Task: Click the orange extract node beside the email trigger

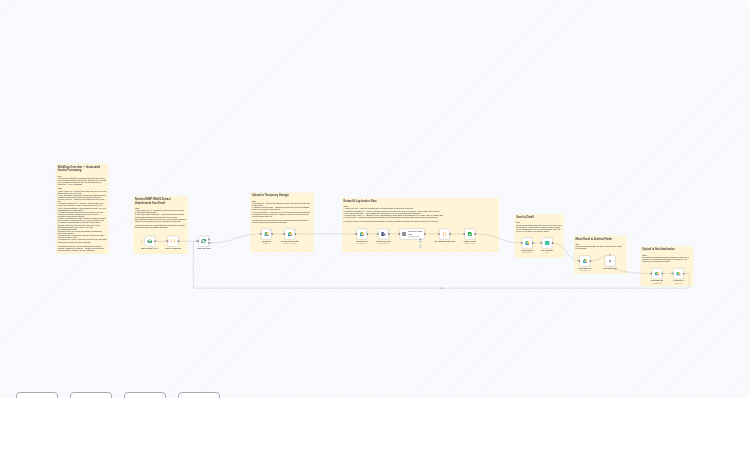Action: tap(172, 241)
